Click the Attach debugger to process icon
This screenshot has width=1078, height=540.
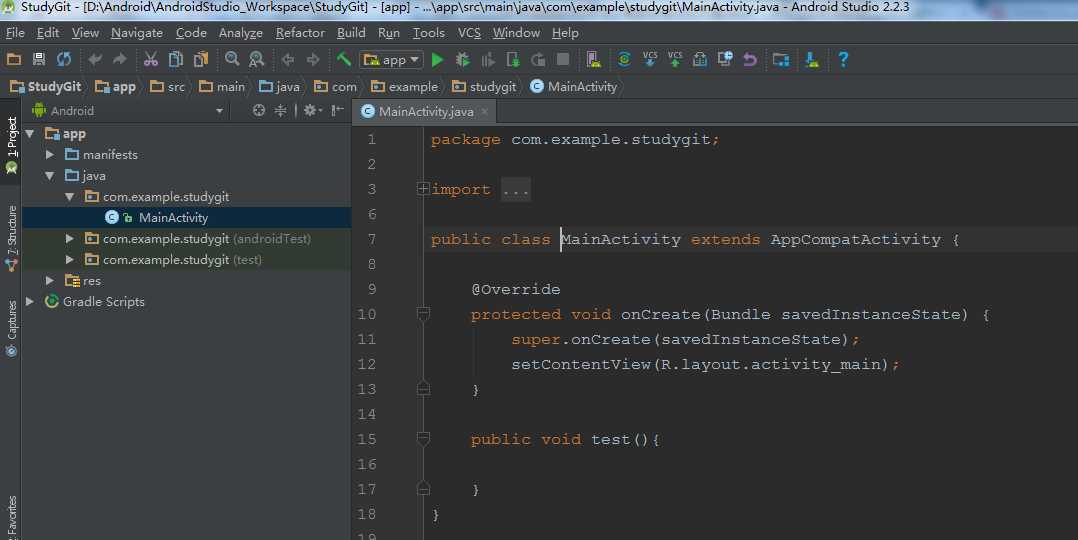[513, 60]
